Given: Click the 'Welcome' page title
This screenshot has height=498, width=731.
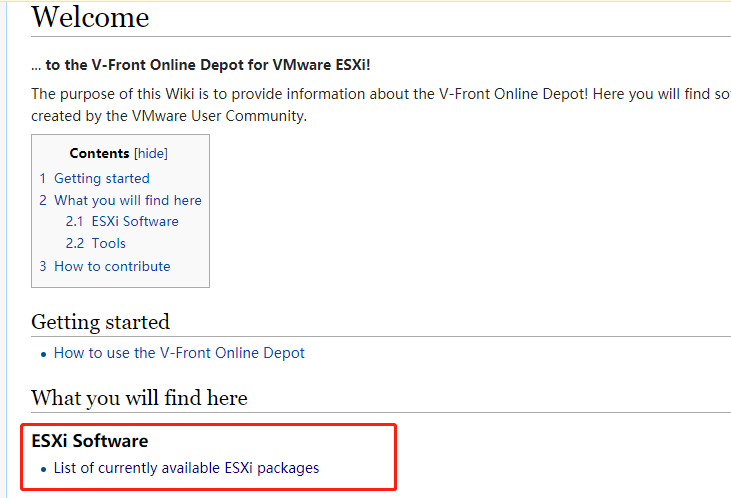Looking at the screenshot, I should [x=90, y=17].
